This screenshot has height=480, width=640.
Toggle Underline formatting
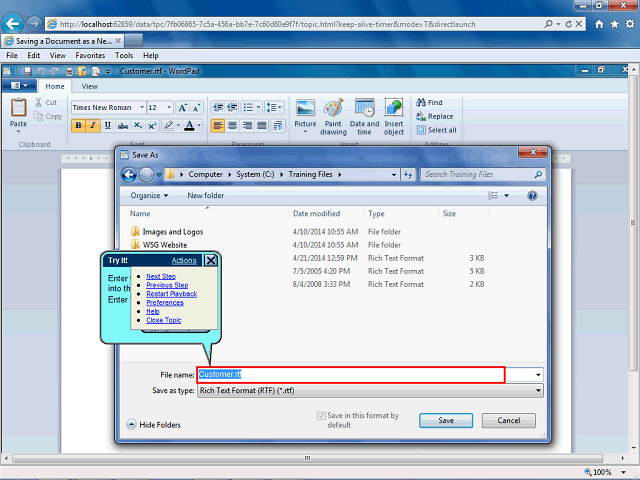tap(107, 126)
